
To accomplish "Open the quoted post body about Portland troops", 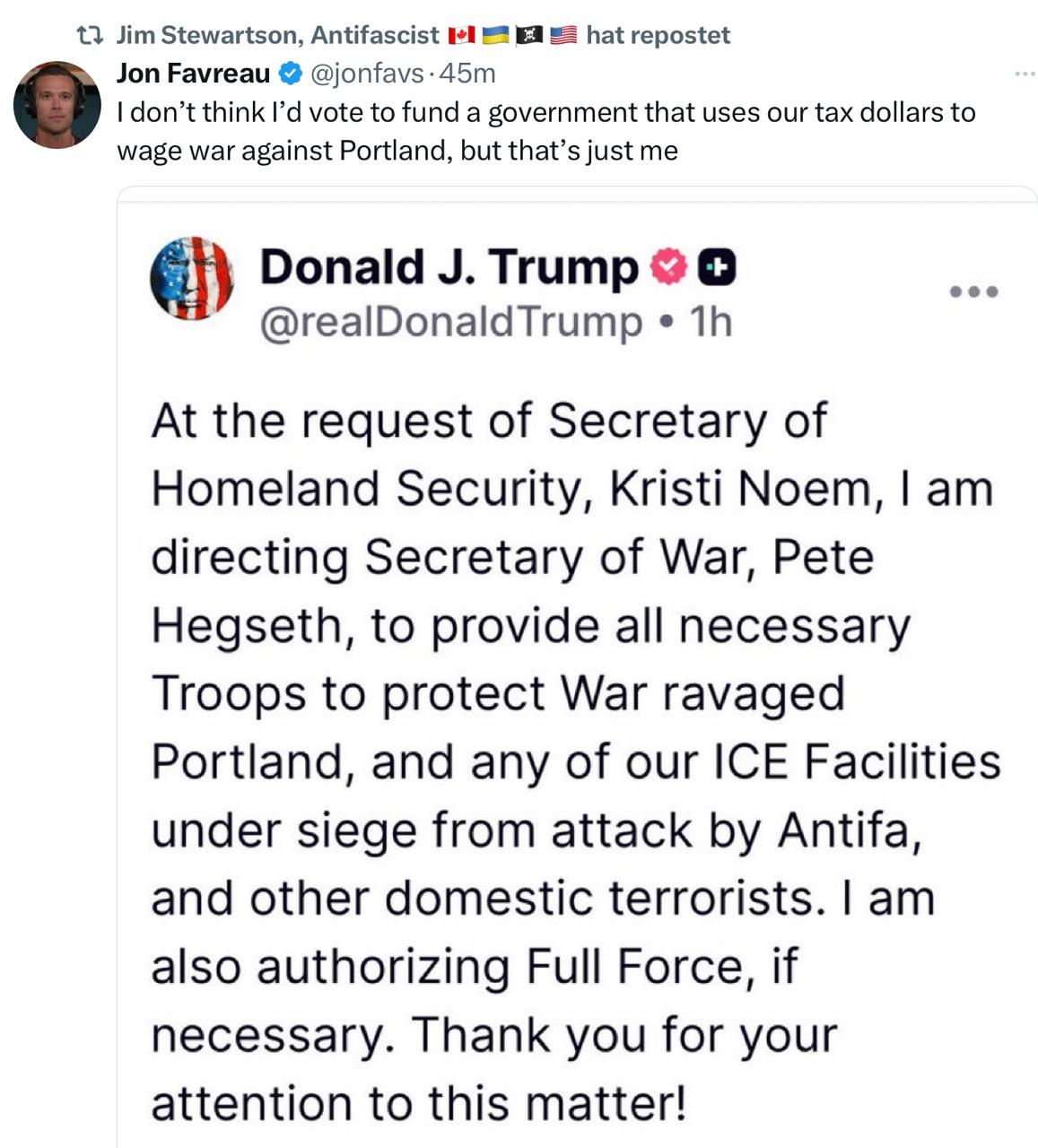I will [x=574, y=762].
